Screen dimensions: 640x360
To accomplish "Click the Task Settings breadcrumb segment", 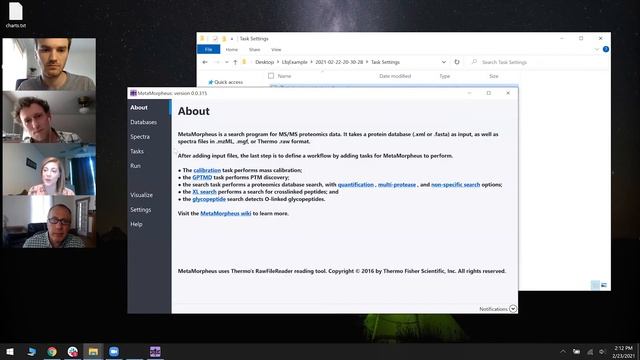I will click(385, 62).
